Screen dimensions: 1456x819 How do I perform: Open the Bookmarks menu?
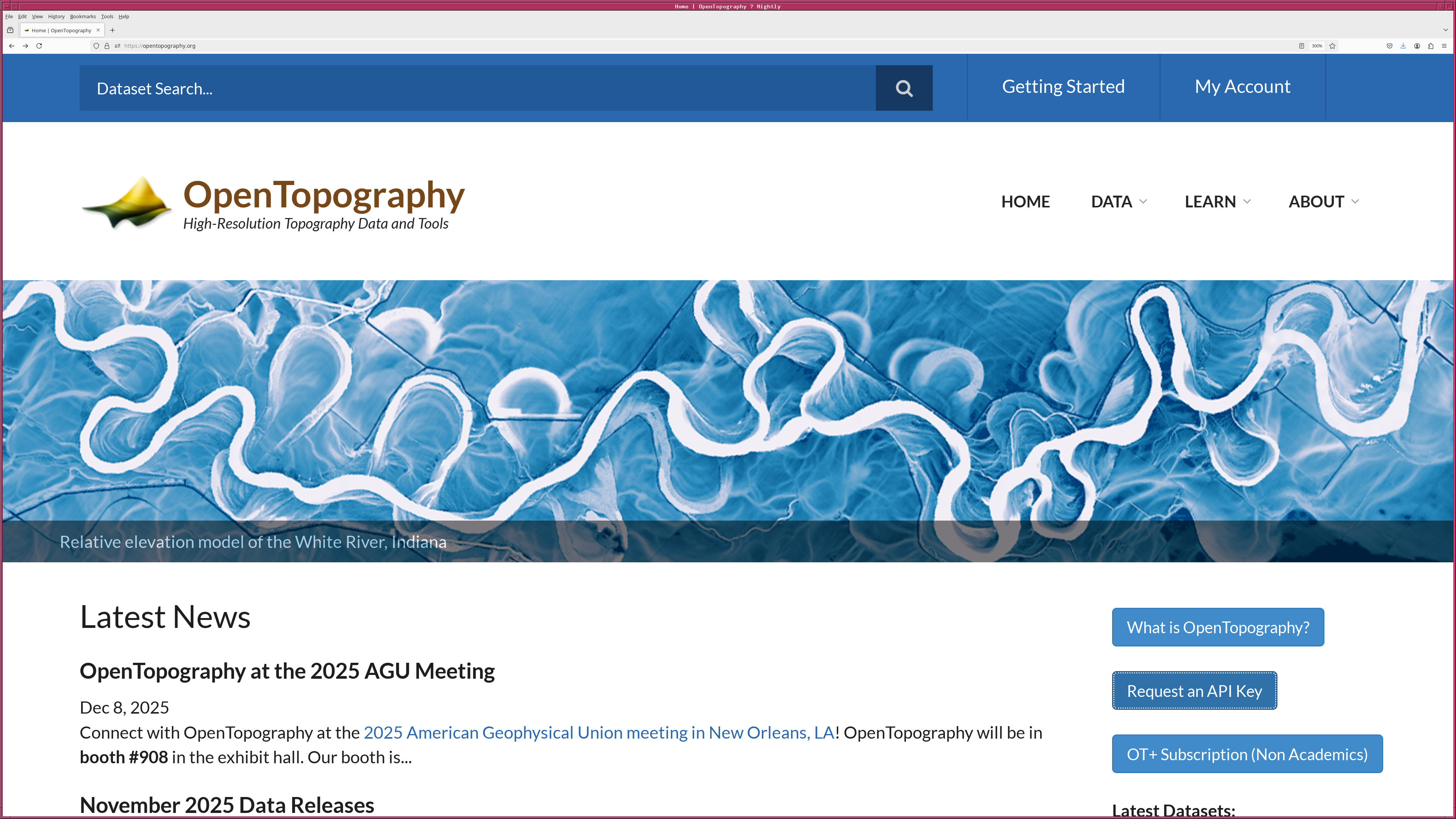coord(82,16)
